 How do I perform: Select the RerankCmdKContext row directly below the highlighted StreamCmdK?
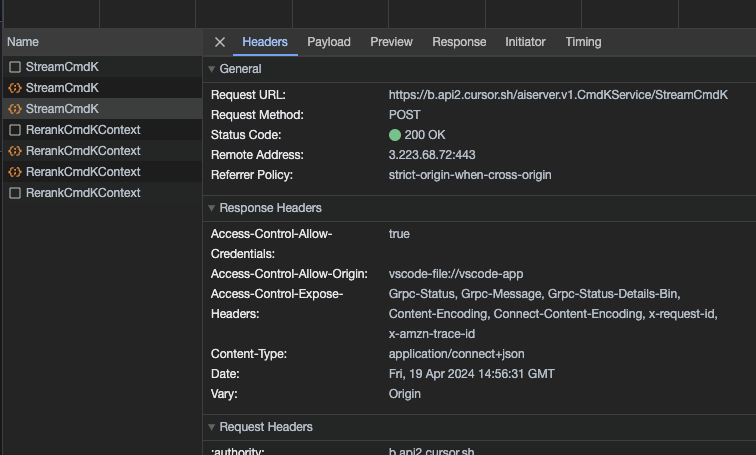click(x=103, y=130)
